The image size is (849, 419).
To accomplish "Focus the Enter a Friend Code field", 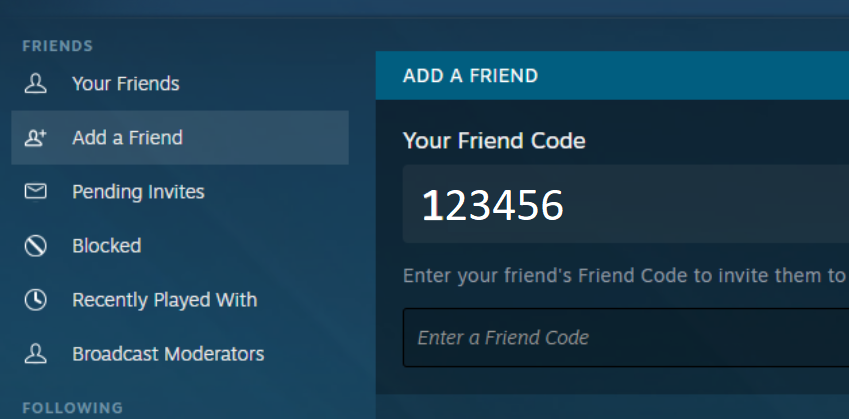I will [626, 337].
